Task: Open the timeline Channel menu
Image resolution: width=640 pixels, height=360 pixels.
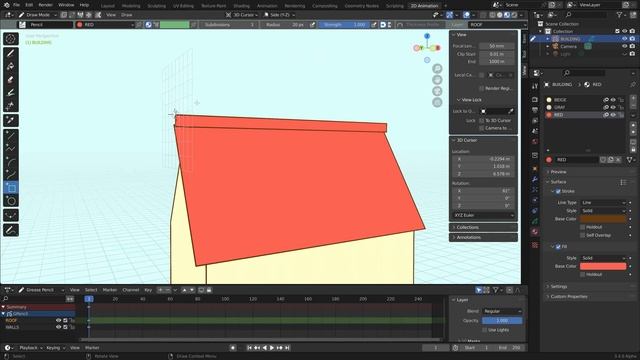Action: point(131,290)
